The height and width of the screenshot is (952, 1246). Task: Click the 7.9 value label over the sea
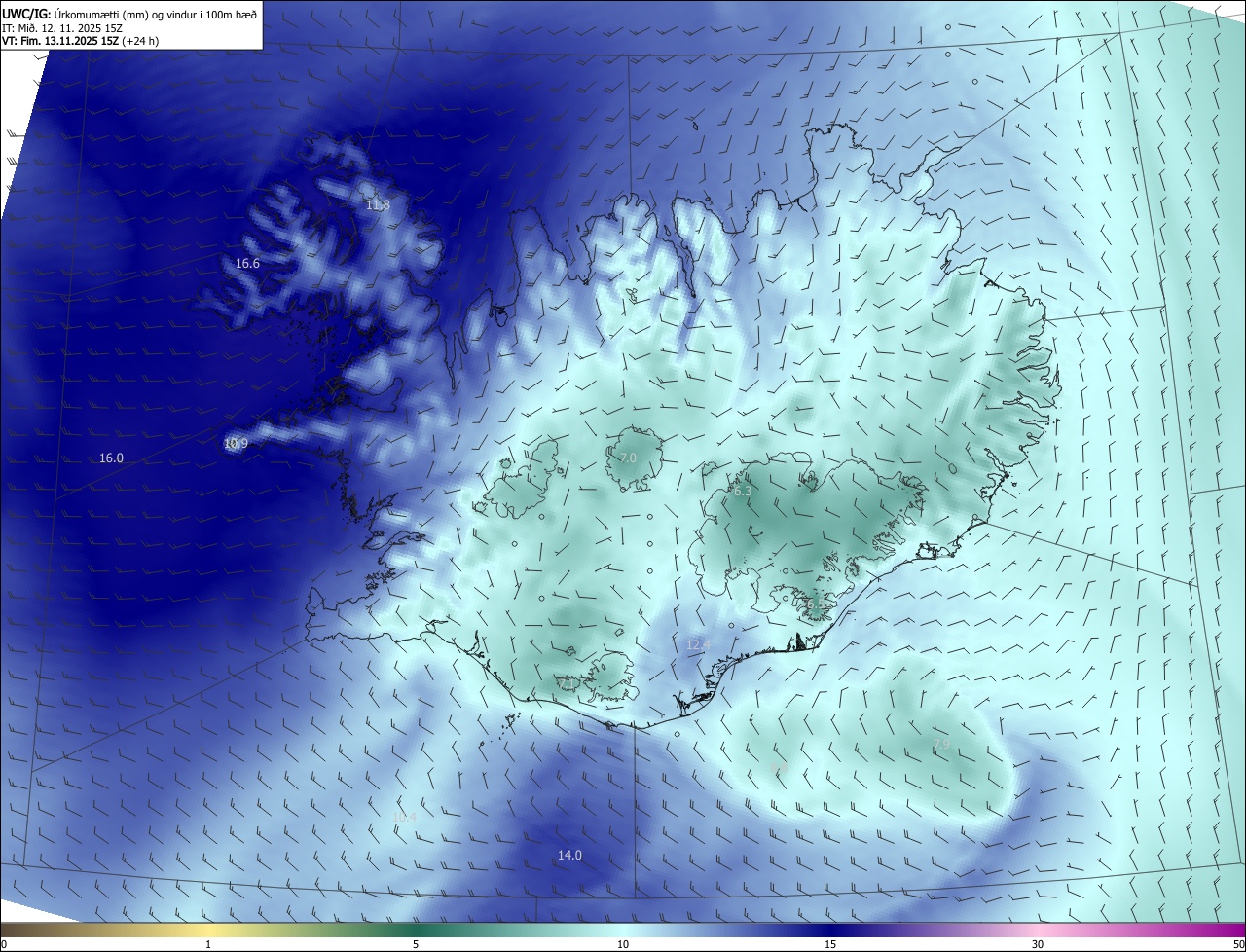941,745
